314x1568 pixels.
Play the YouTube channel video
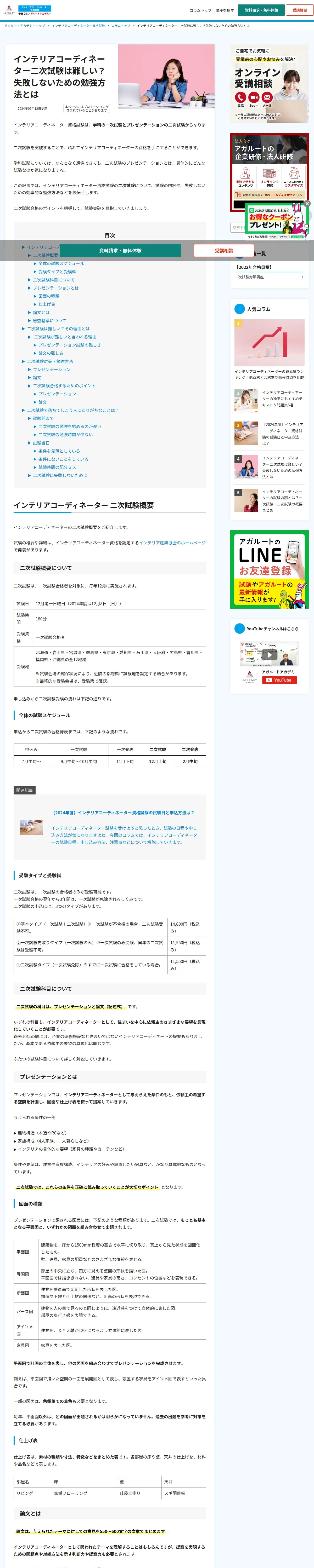(269, 655)
